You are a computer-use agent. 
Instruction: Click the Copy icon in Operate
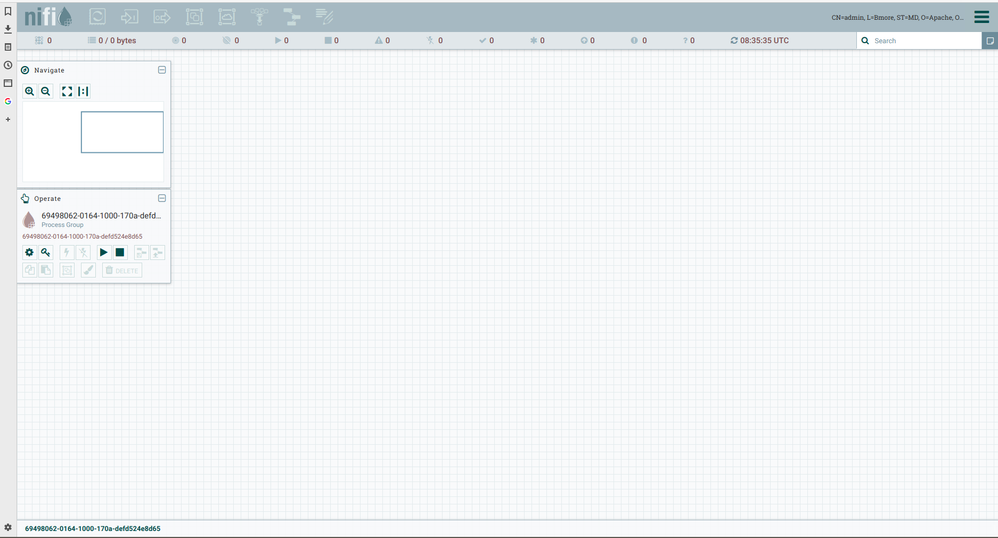tap(29, 270)
